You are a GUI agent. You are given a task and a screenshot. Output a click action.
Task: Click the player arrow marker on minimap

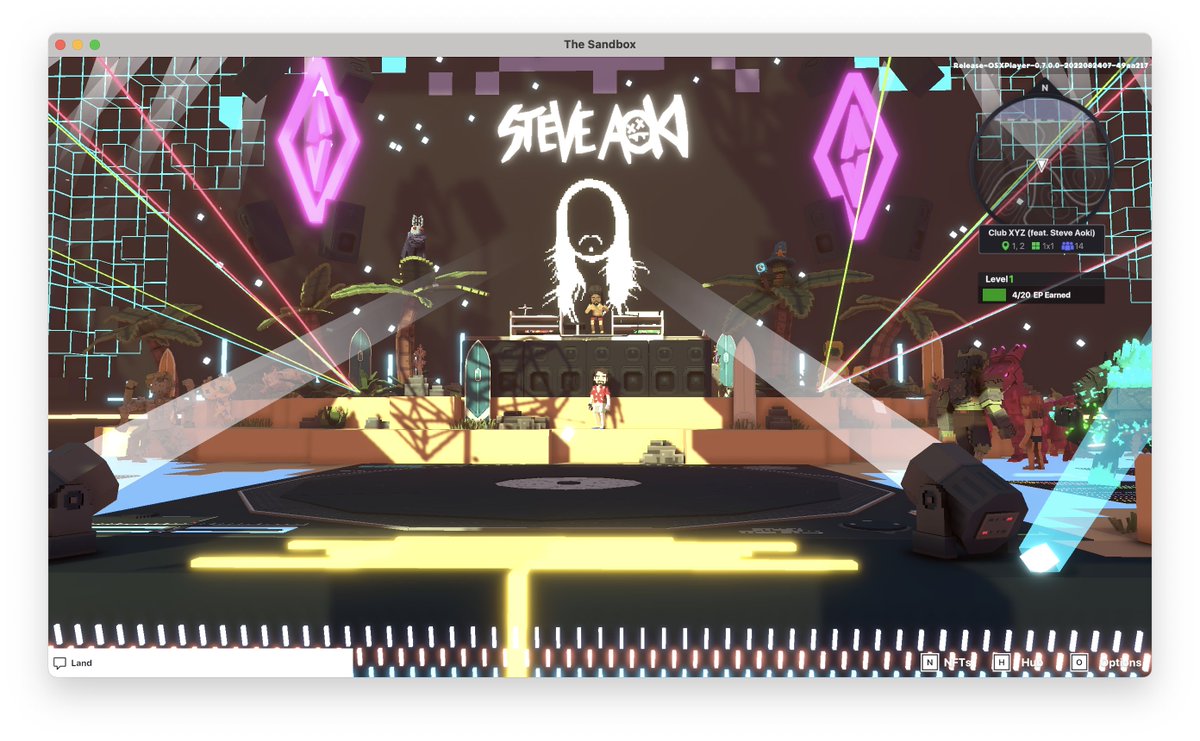tap(1041, 165)
